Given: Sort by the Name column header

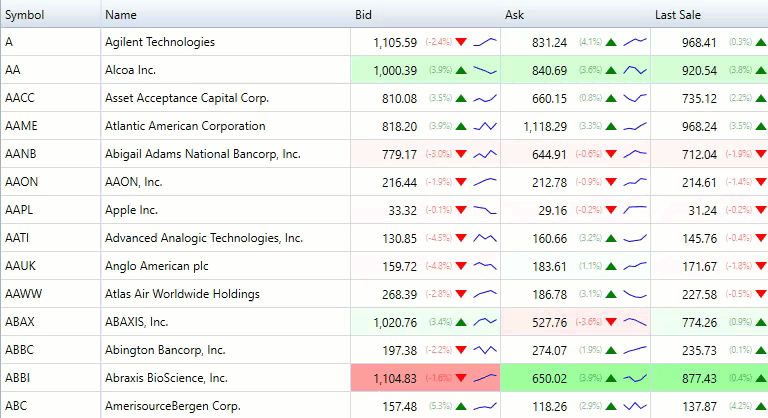Looking at the screenshot, I should (x=121, y=14).
